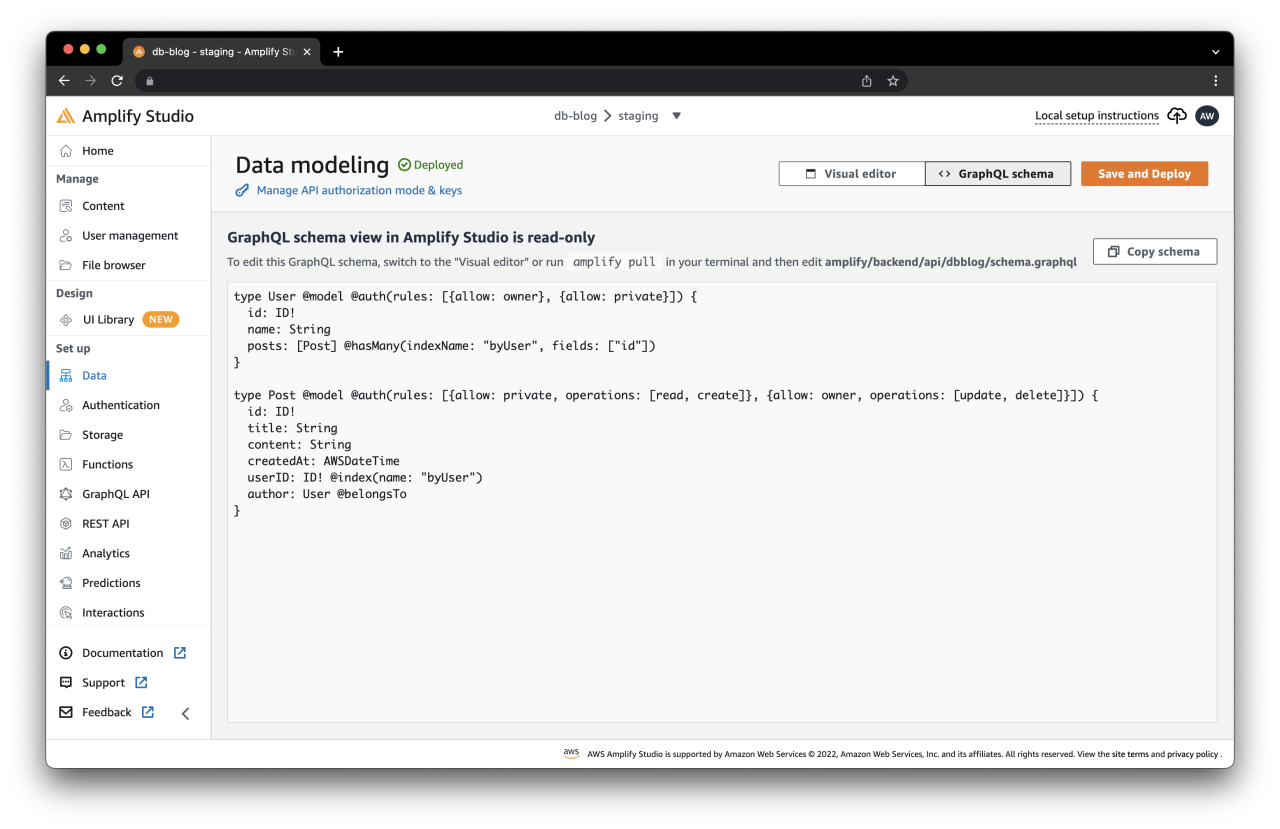Screen dimensions: 1280x829
Task: Click the 'amplify pull' command text
Action: pos(614,262)
